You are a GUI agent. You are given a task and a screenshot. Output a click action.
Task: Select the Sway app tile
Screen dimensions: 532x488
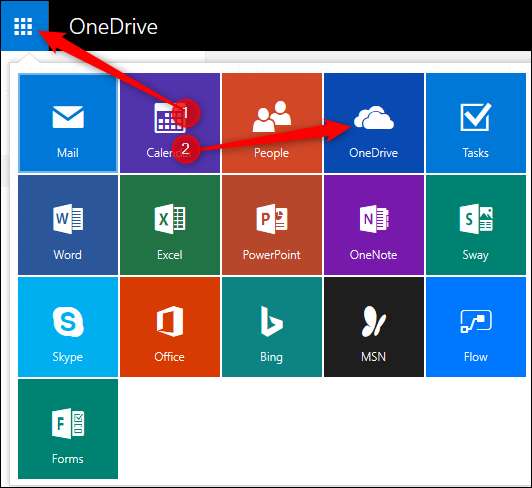[x=476, y=225]
